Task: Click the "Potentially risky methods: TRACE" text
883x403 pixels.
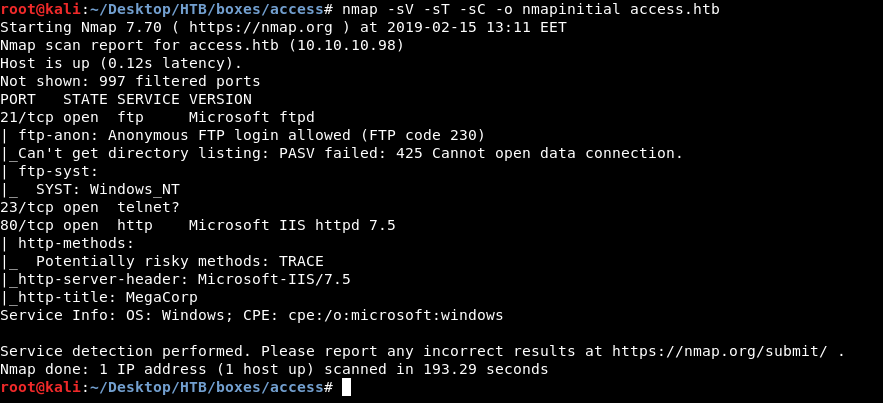Action: [x=180, y=261]
